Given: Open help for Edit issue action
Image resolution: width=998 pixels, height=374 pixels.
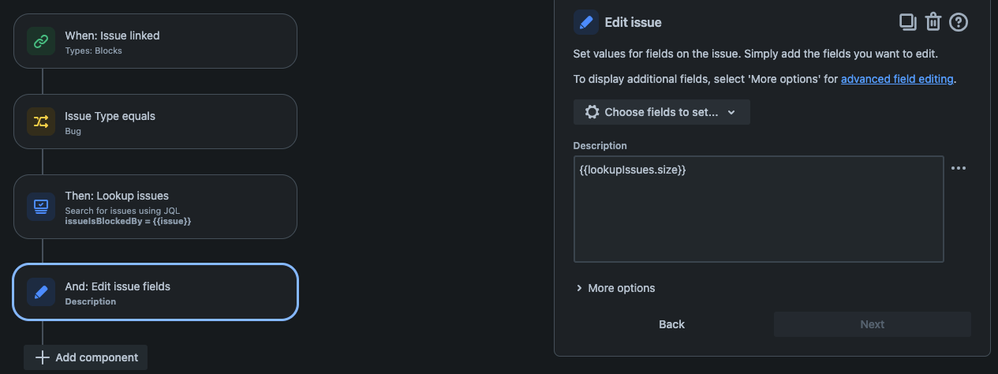Looking at the screenshot, I should [x=959, y=22].
